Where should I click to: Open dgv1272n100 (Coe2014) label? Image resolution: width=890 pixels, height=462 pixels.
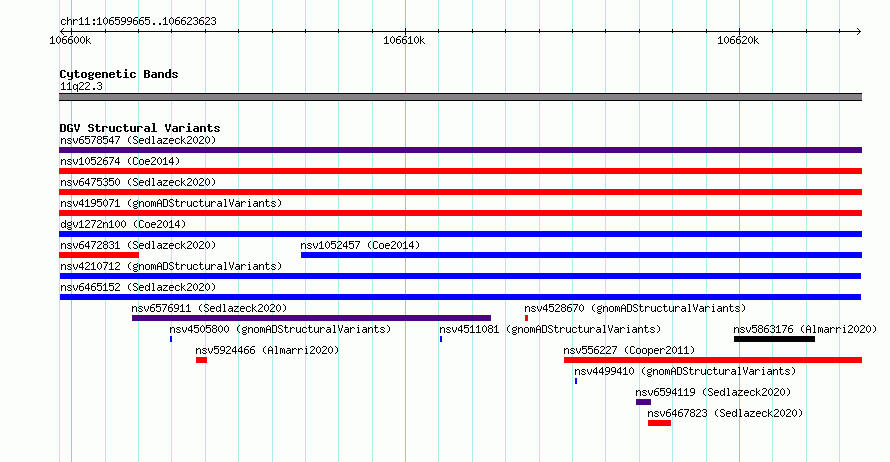[123, 224]
